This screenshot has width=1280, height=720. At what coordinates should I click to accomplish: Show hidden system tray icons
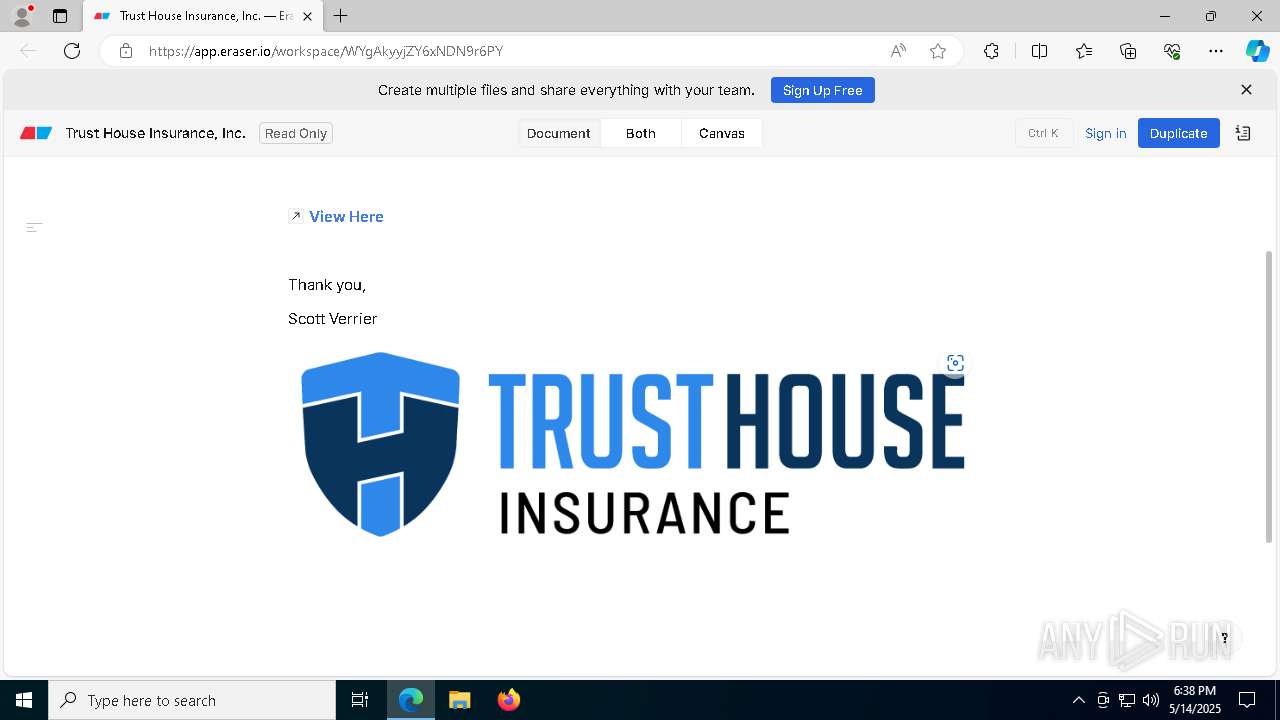coord(1078,700)
